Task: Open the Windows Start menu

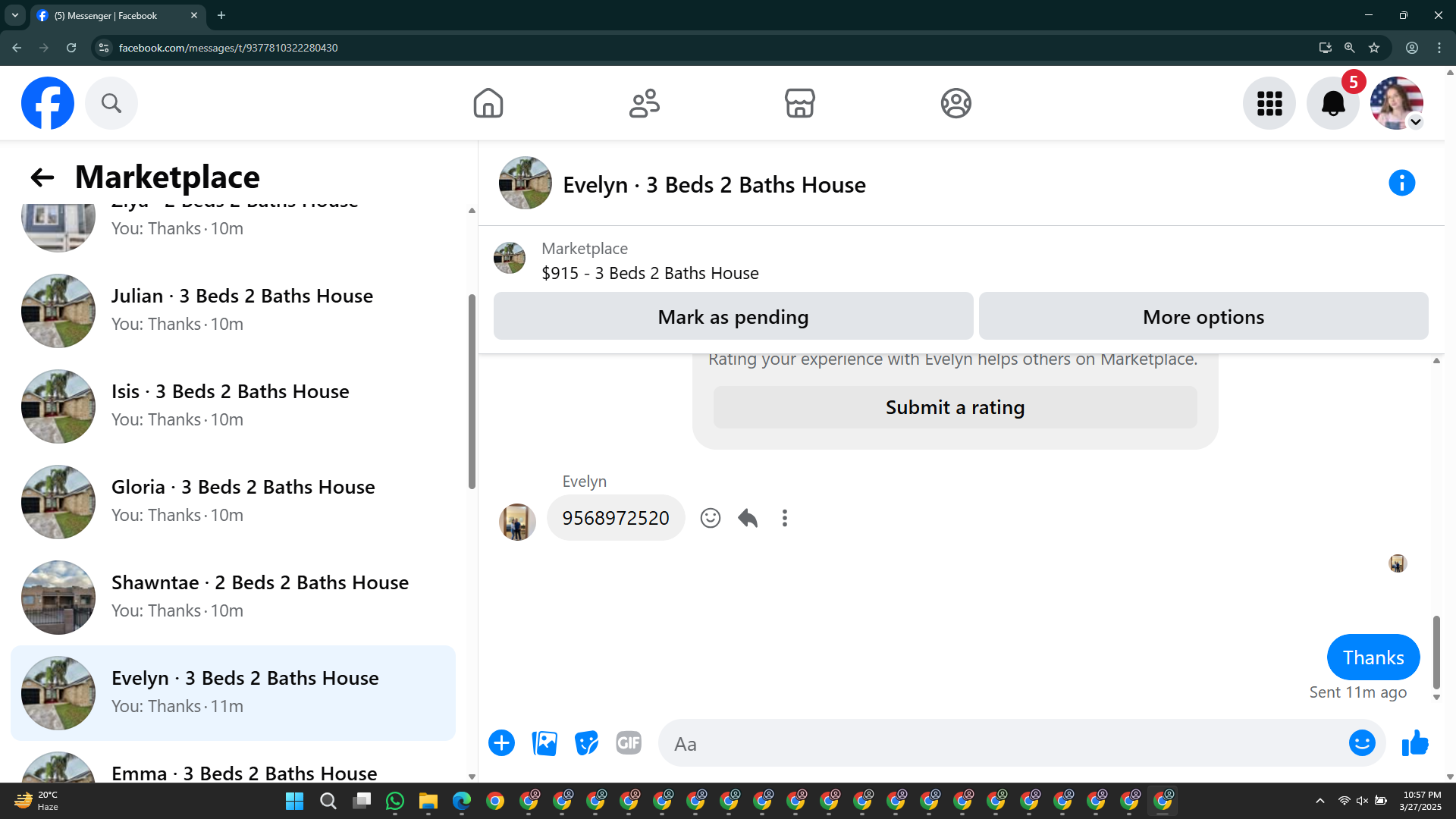Action: pyautogui.click(x=294, y=801)
